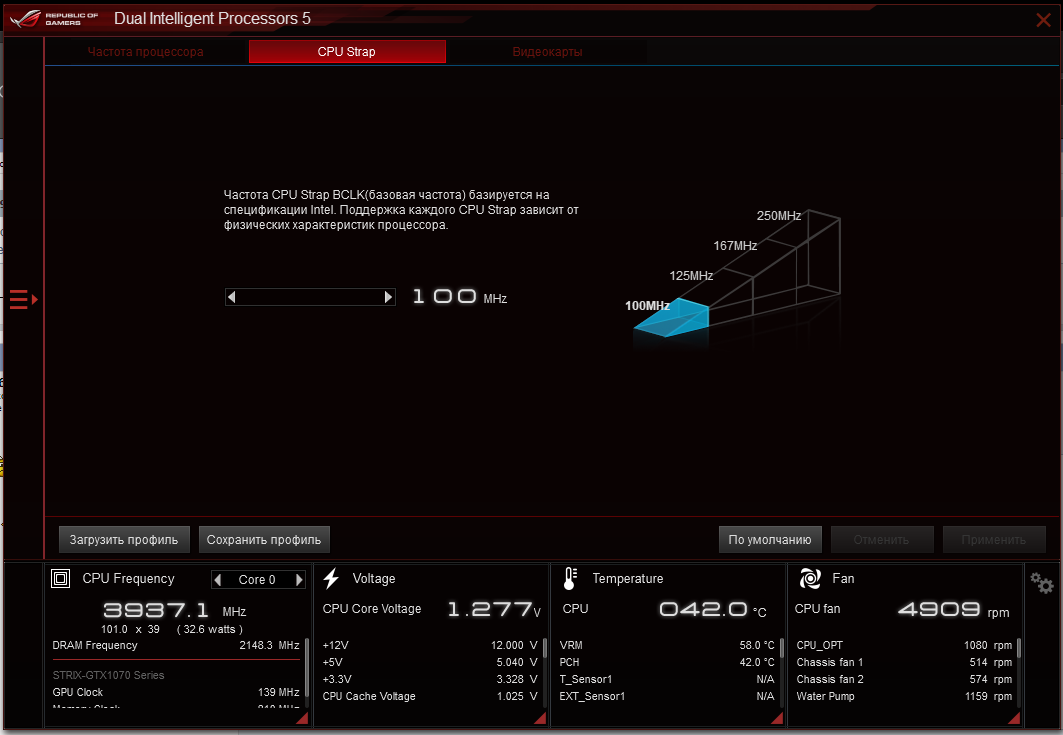Click По умолчанию button
Viewport: 1063px width, 735px height.
[769, 540]
